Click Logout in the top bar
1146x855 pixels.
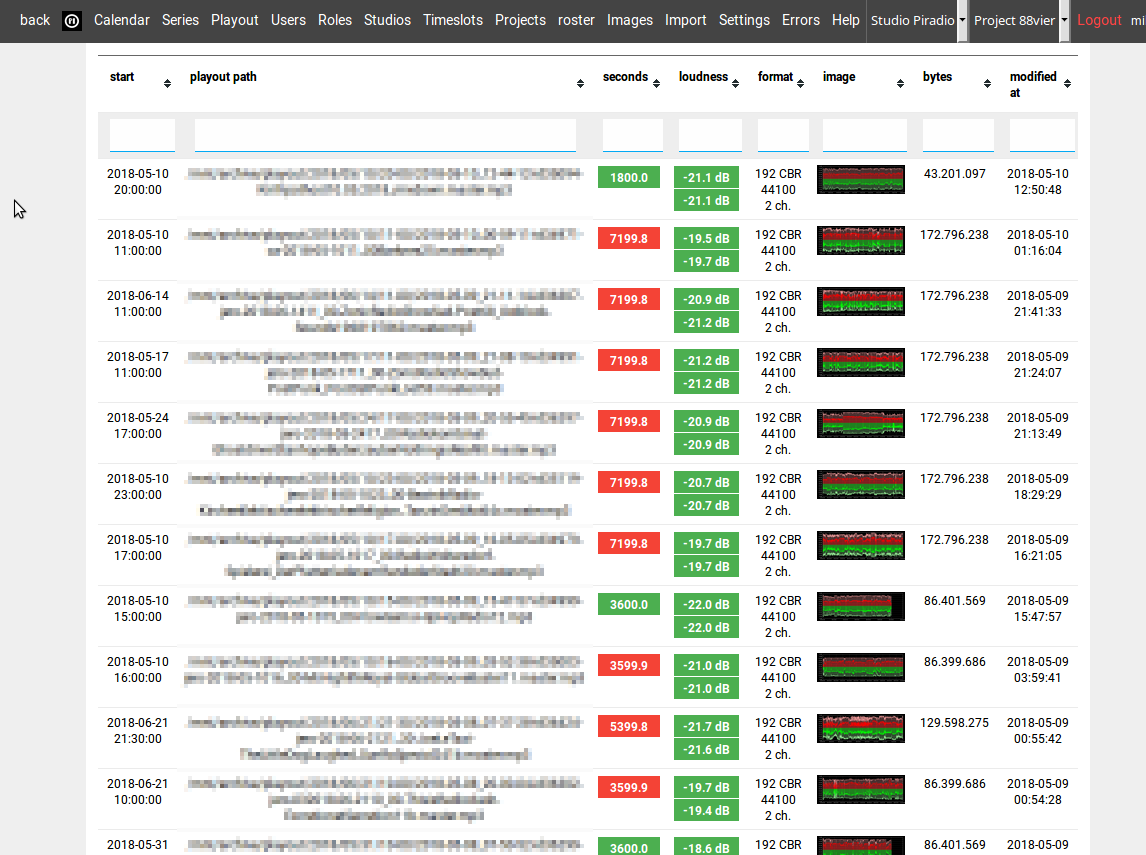click(1100, 19)
